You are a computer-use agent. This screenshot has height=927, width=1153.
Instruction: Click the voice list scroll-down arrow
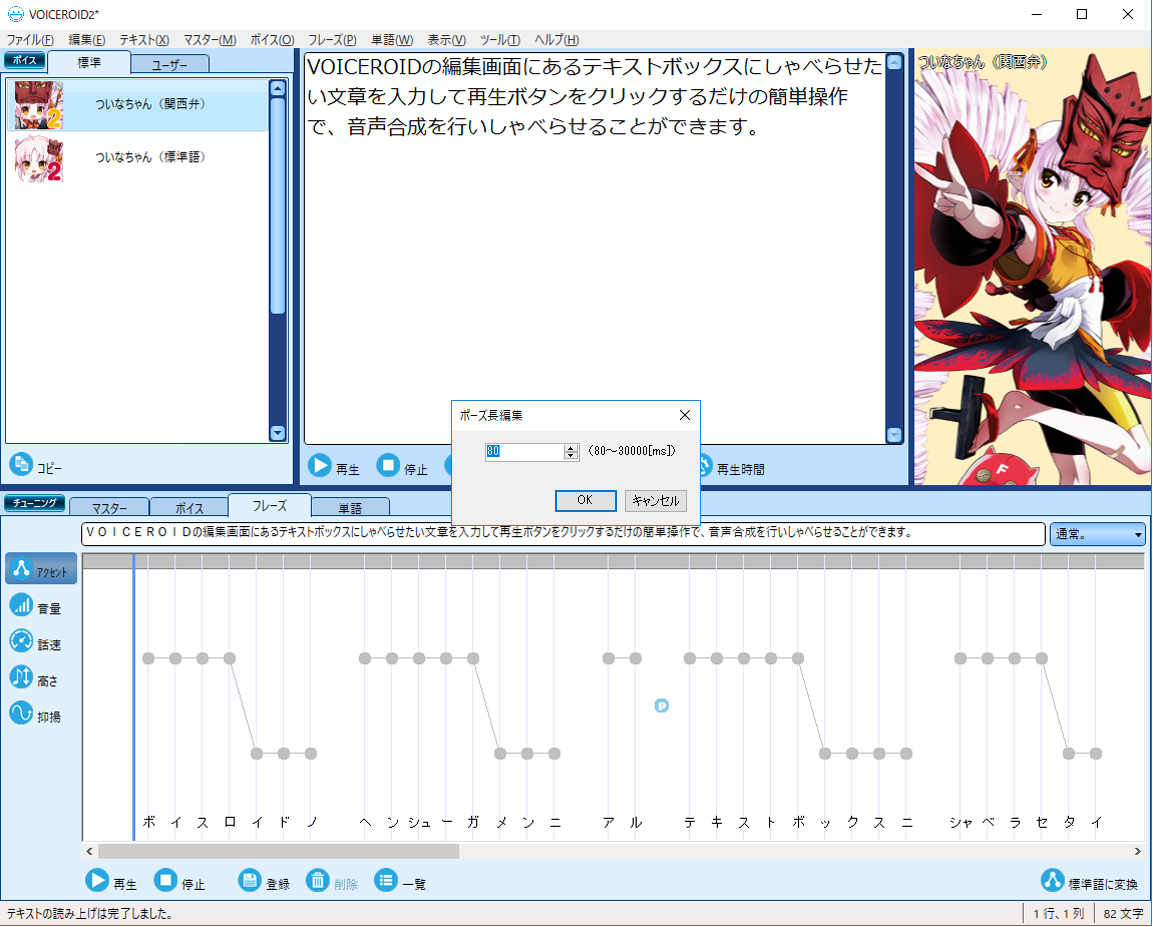(277, 433)
